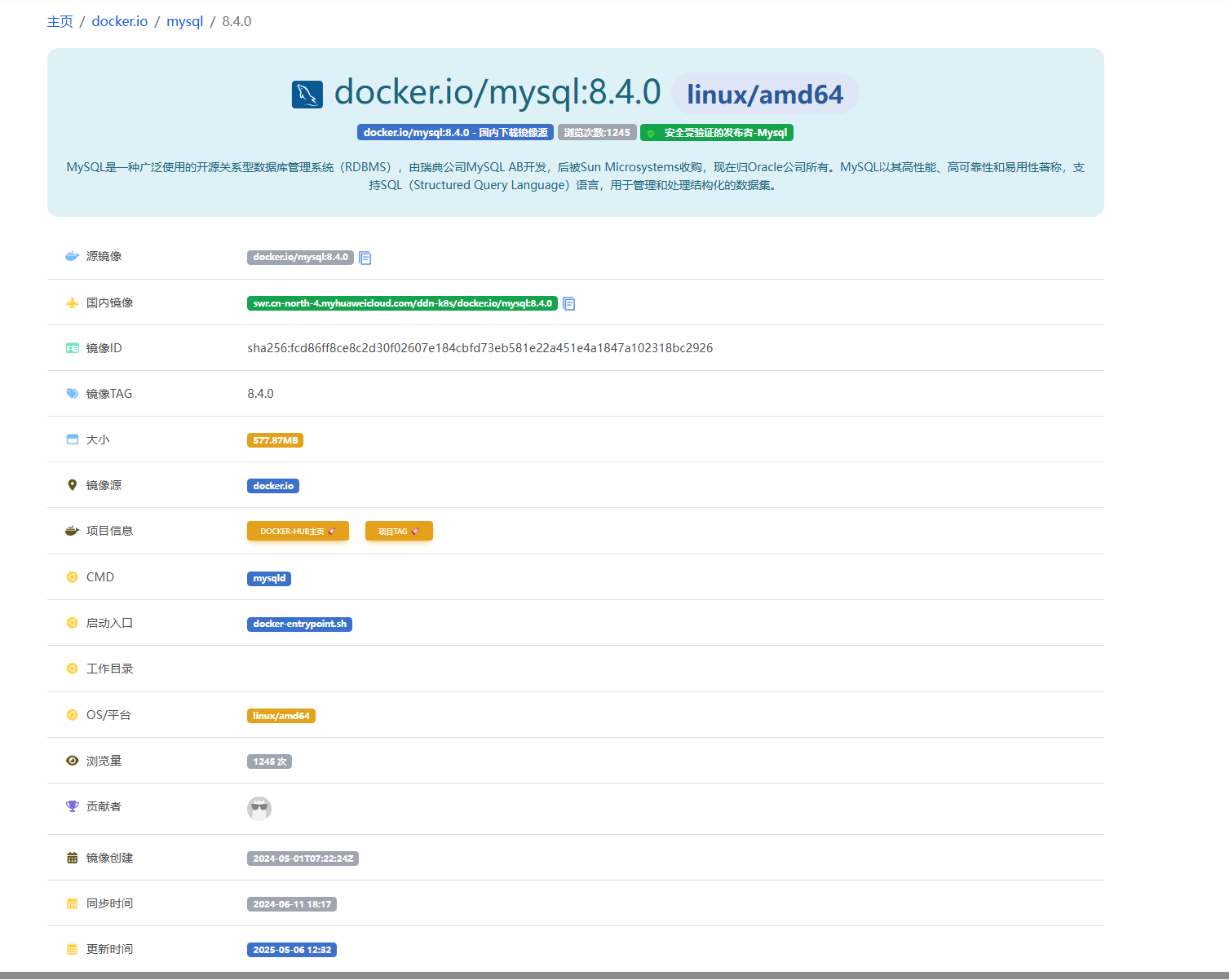Image resolution: width=1229 pixels, height=980 pixels.
Task: Click the 安全受验证的发布者-Mysql badge
Action: click(x=719, y=132)
